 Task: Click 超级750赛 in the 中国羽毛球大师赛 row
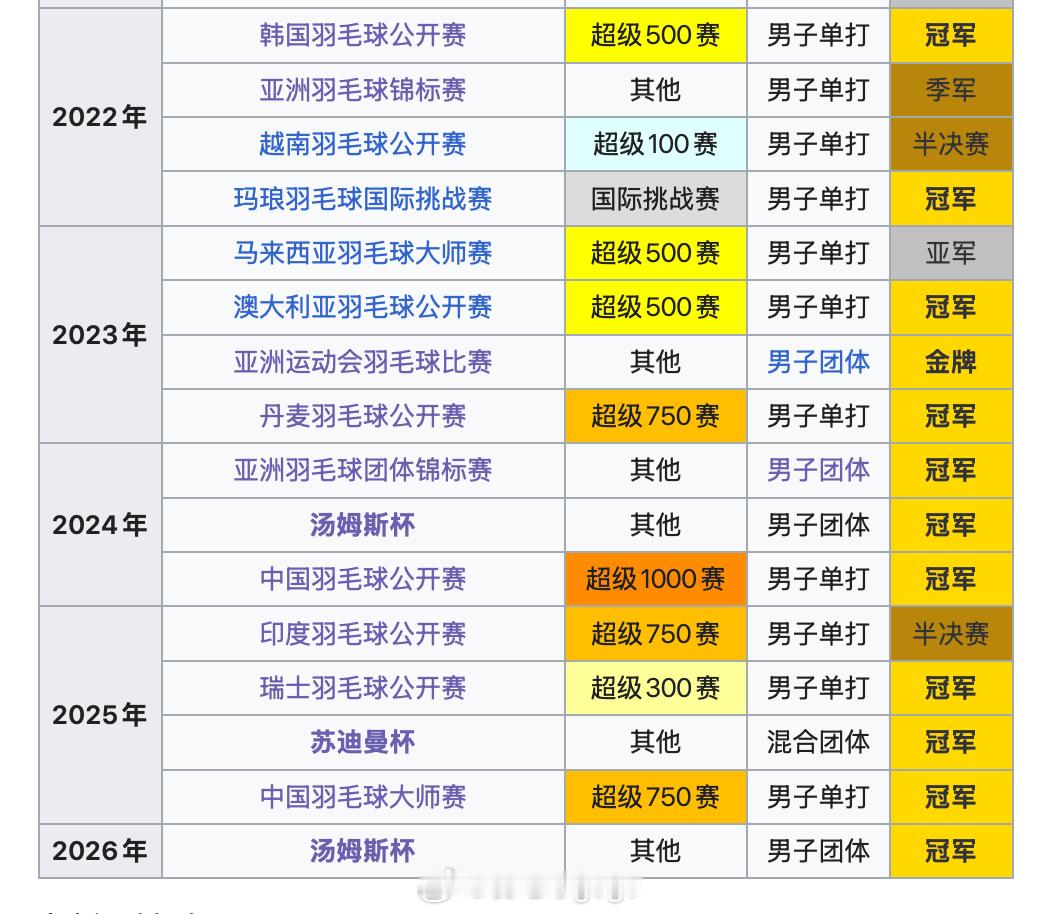pos(656,797)
